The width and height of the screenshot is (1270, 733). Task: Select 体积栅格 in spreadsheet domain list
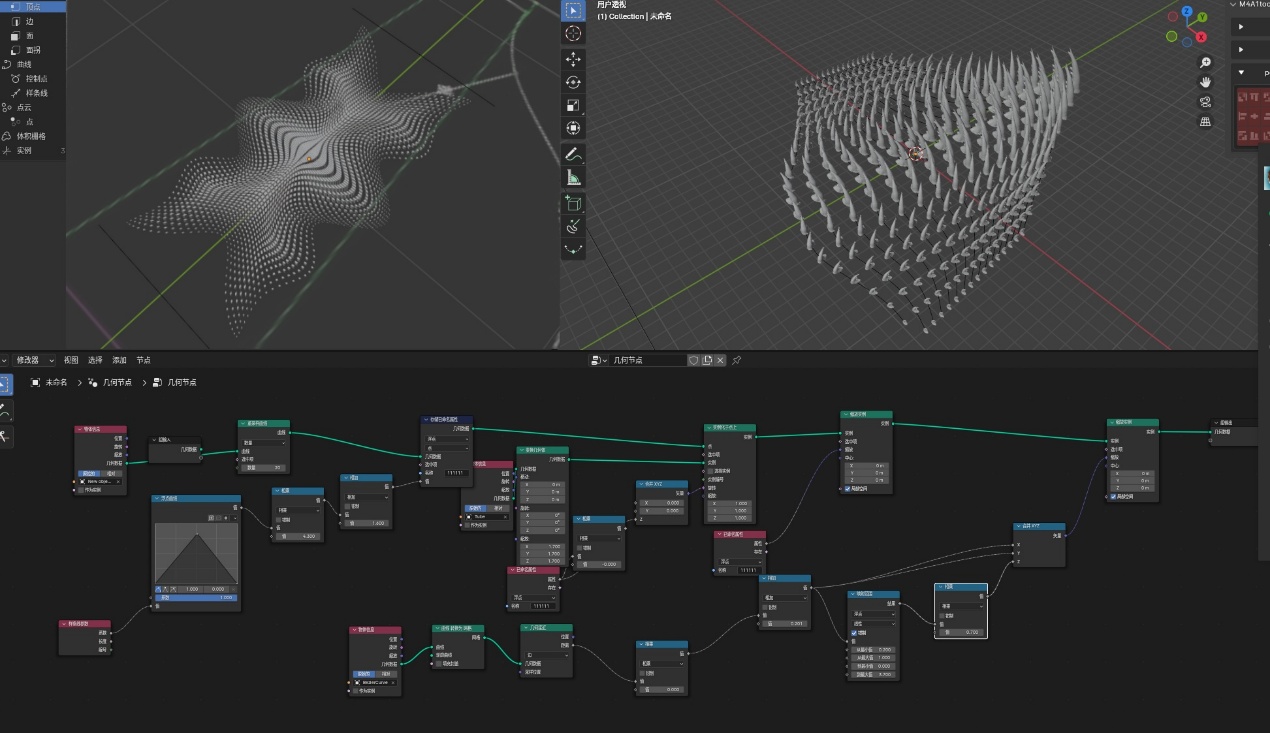click(29, 136)
